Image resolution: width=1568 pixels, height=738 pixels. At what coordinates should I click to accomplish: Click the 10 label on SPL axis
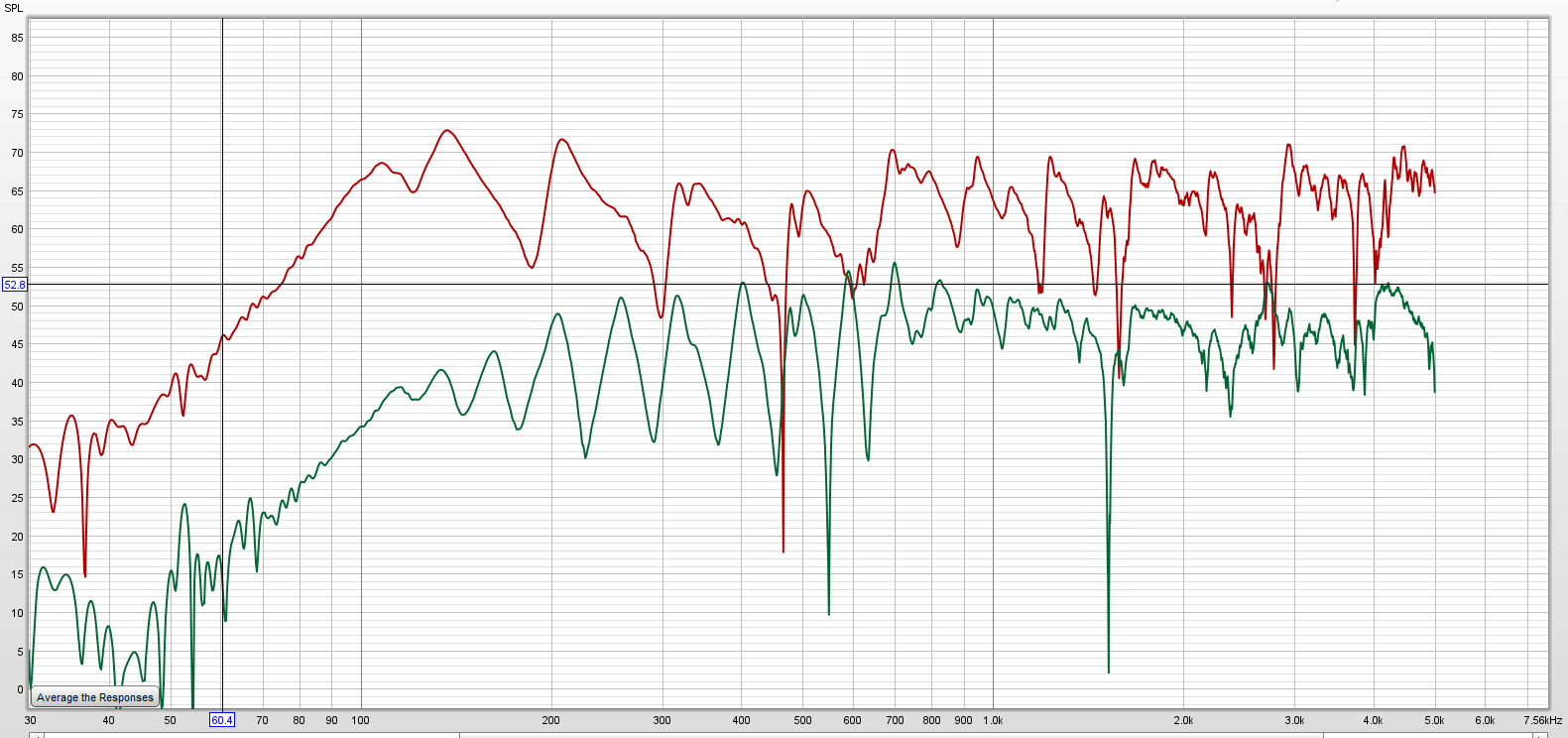click(x=17, y=613)
